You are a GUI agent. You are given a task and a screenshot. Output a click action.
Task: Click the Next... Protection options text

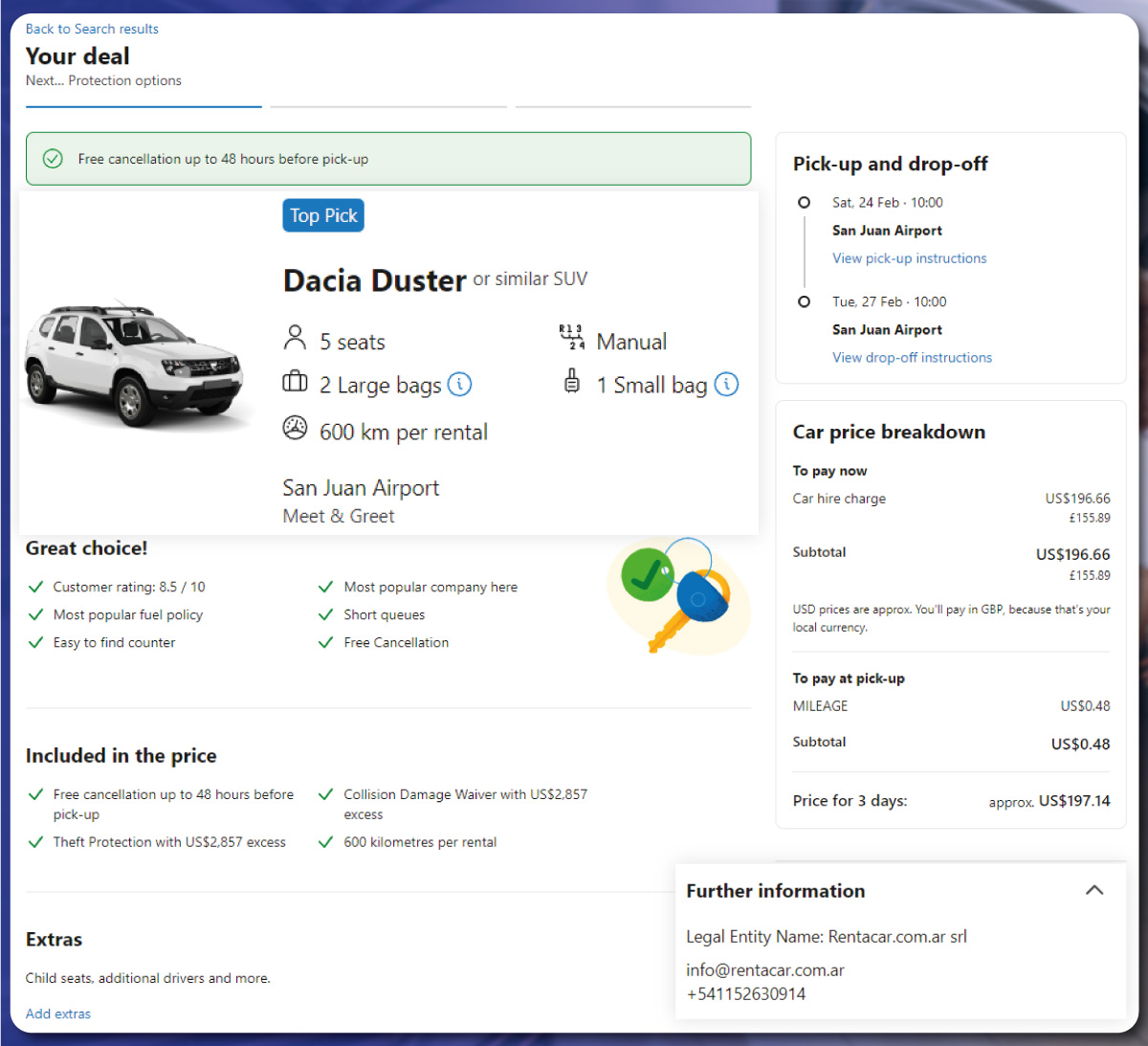103,80
